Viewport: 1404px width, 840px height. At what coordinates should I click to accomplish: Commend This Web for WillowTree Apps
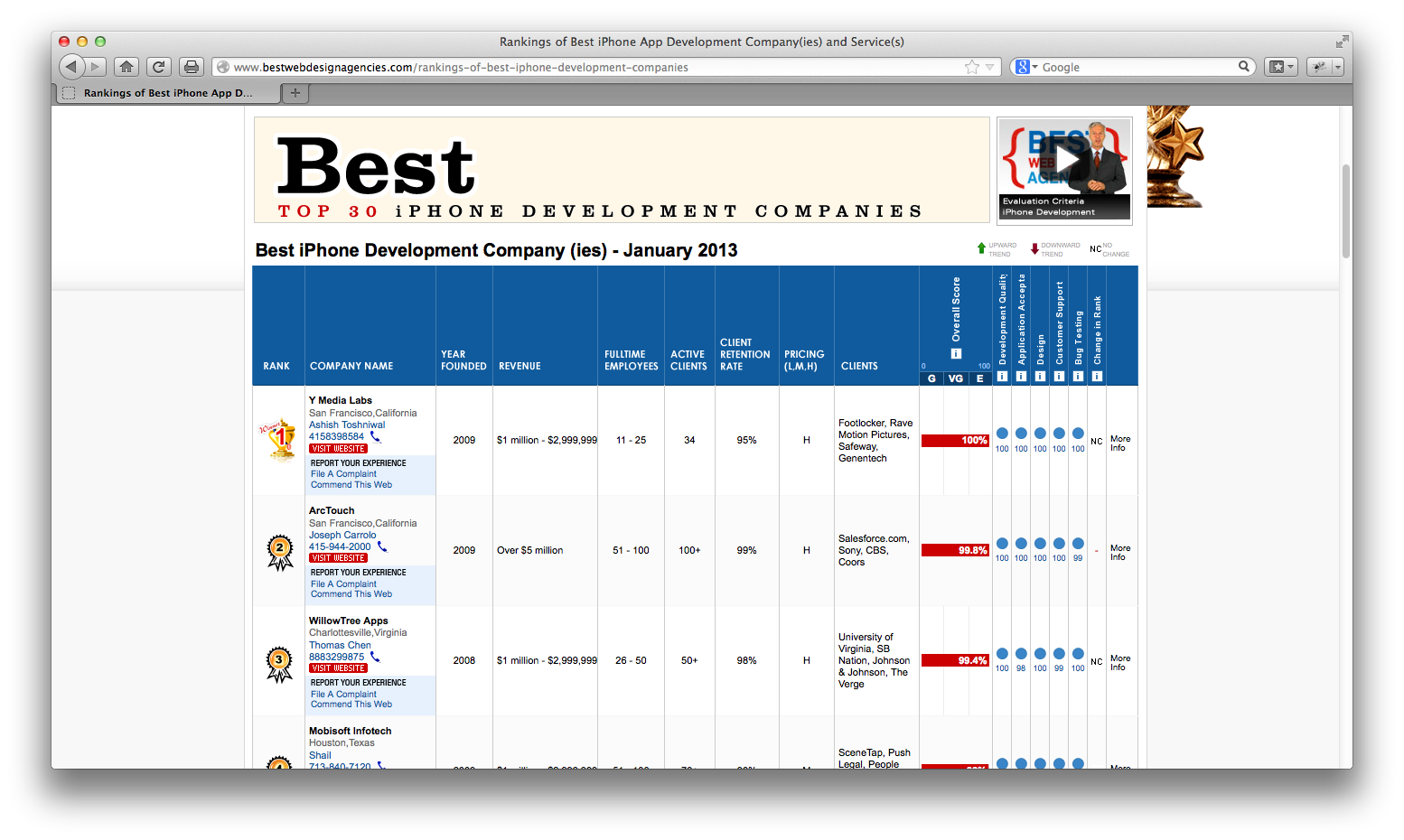click(x=351, y=705)
